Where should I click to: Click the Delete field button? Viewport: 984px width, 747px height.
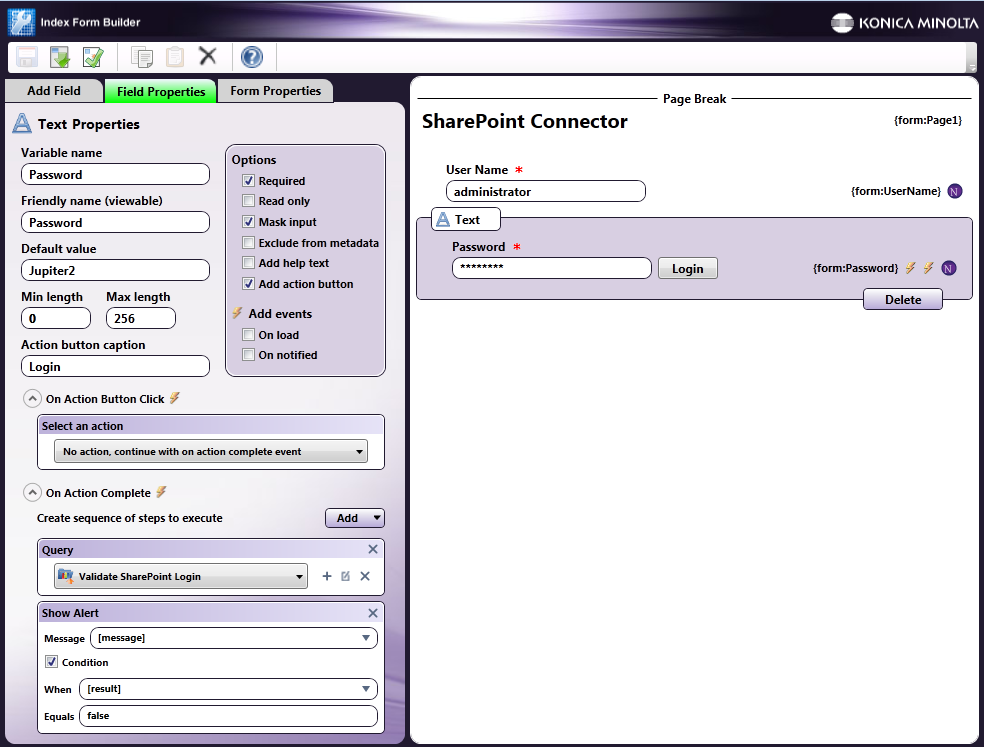tap(902, 299)
